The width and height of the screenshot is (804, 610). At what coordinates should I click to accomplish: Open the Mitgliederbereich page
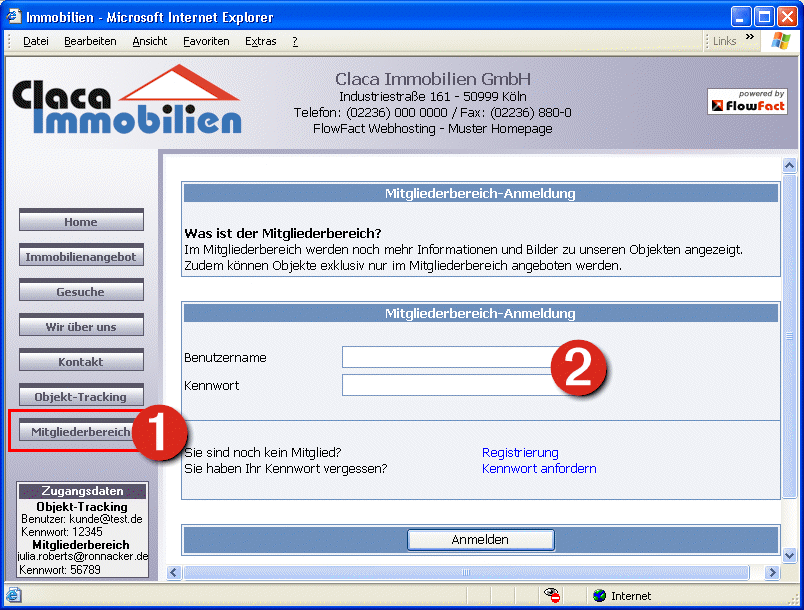(x=77, y=431)
